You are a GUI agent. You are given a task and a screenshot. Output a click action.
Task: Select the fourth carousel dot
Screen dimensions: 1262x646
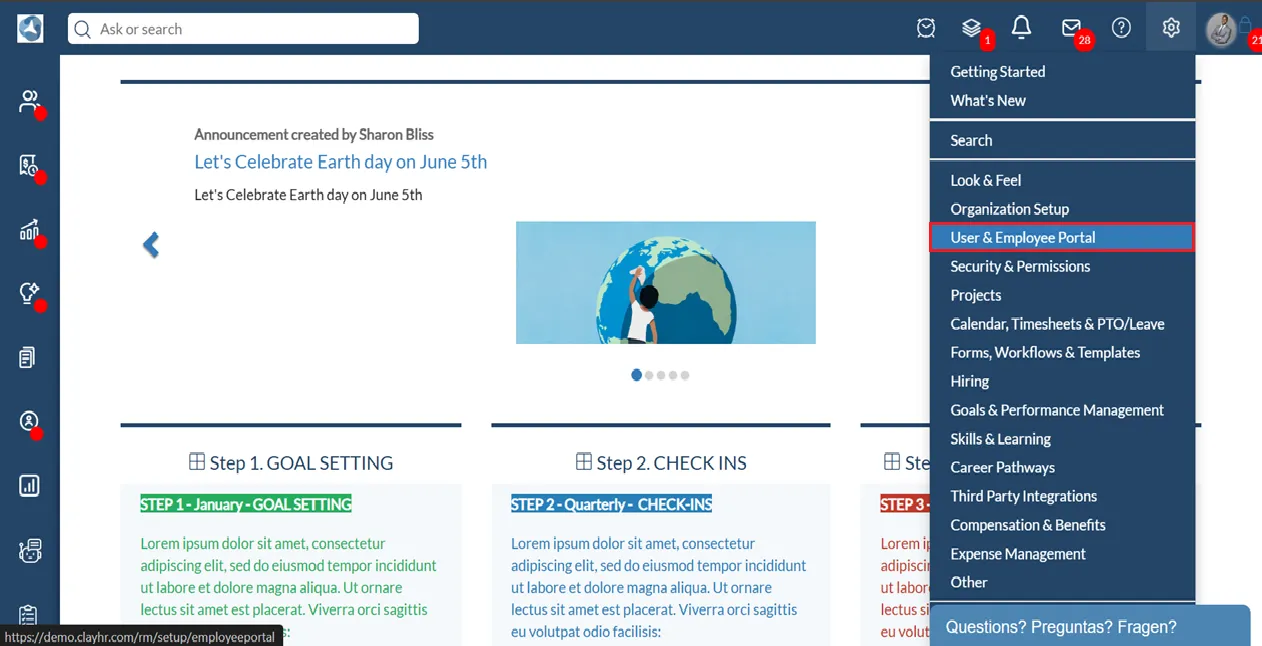[x=673, y=376]
